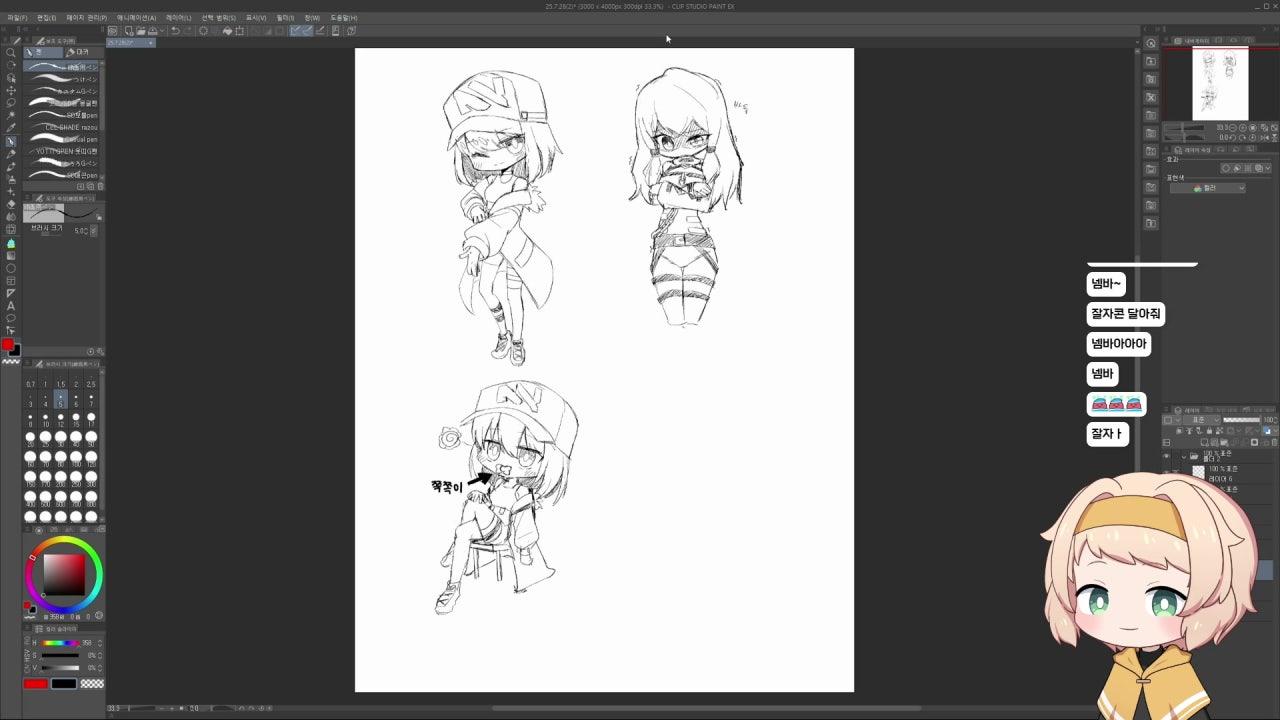Toggle Snap to Ruler in command bar
Viewport: 1280px width, 720px height.
tap(297, 30)
